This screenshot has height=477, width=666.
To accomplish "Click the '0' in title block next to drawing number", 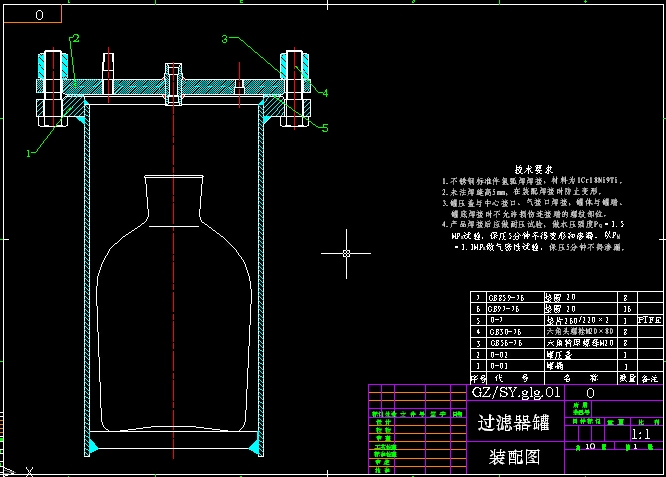I will (590, 393).
